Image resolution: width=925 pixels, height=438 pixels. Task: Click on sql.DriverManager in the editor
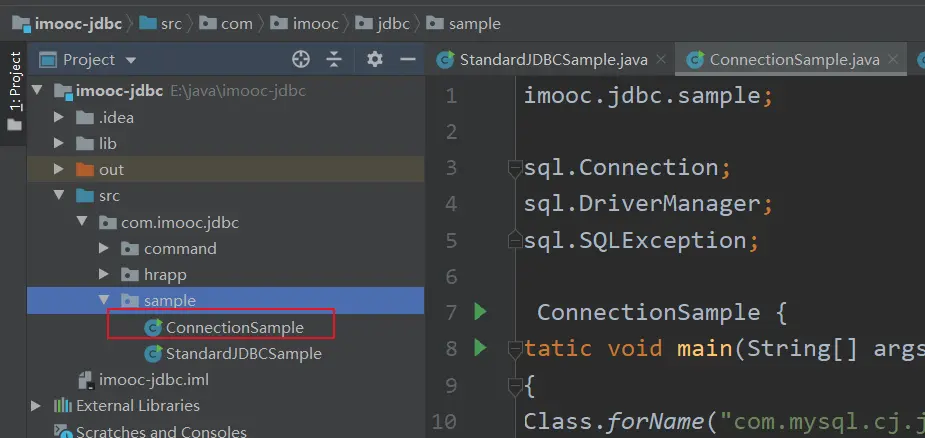pos(641,204)
